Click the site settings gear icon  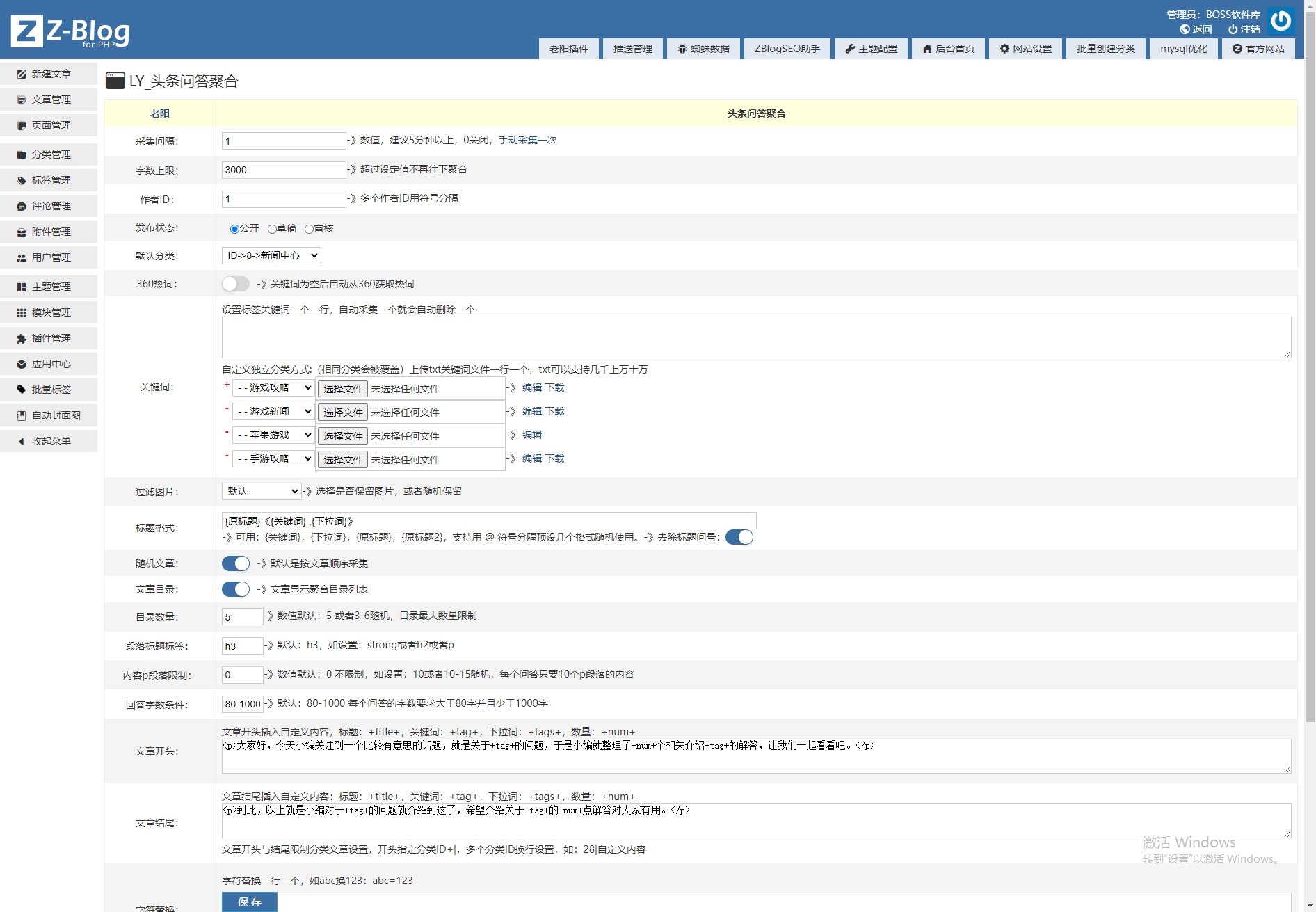click(1004, 49)
